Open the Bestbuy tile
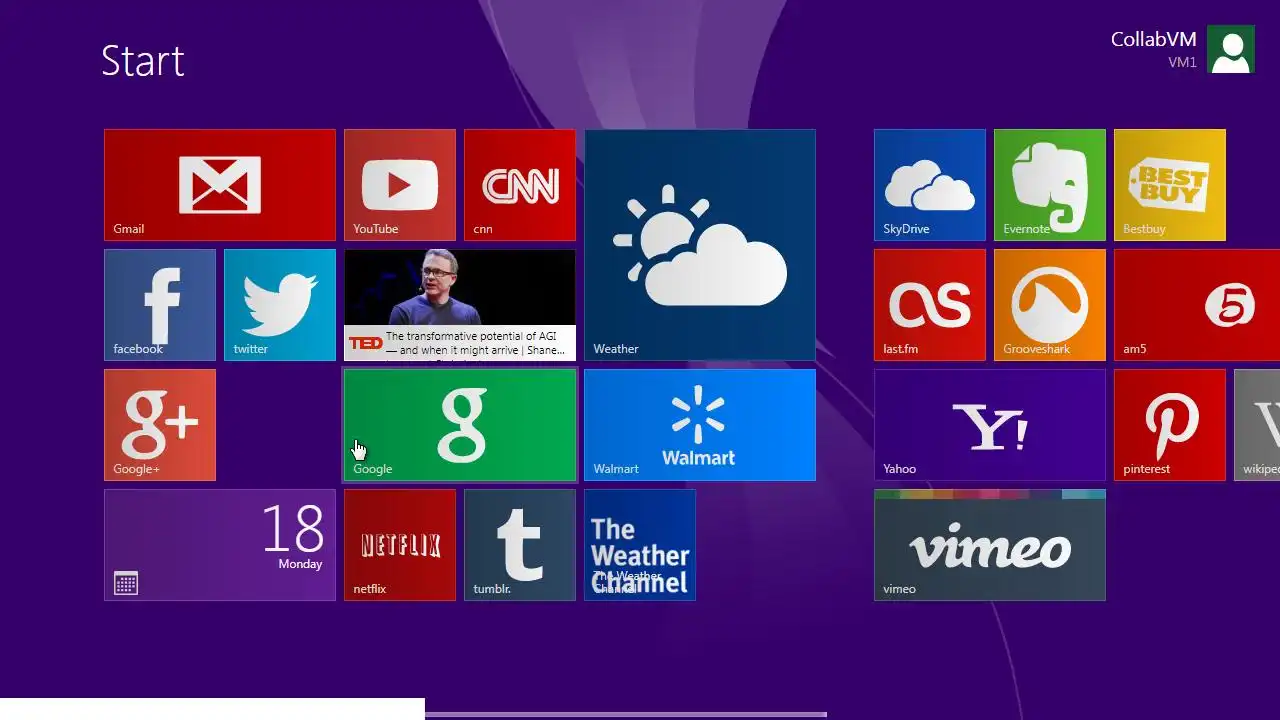Image resolution: width=1280 pixels, height=720 pixels. pos(1170,185)
